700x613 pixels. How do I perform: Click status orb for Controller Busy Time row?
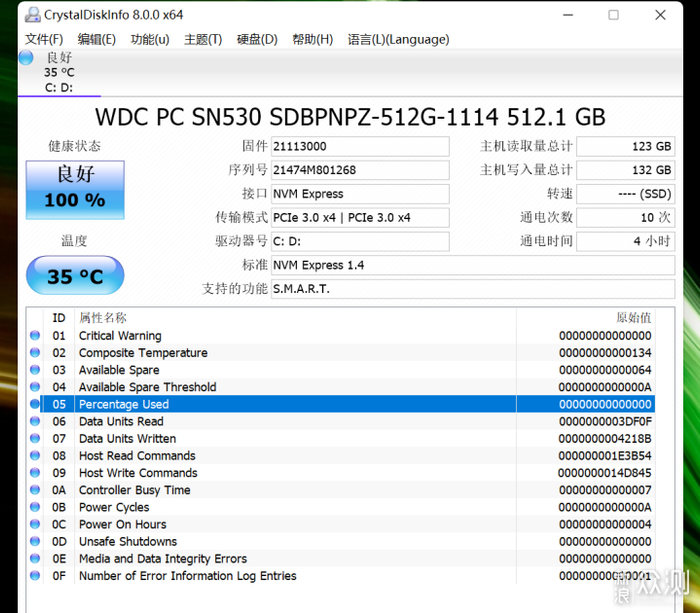(x=35, y=490)
